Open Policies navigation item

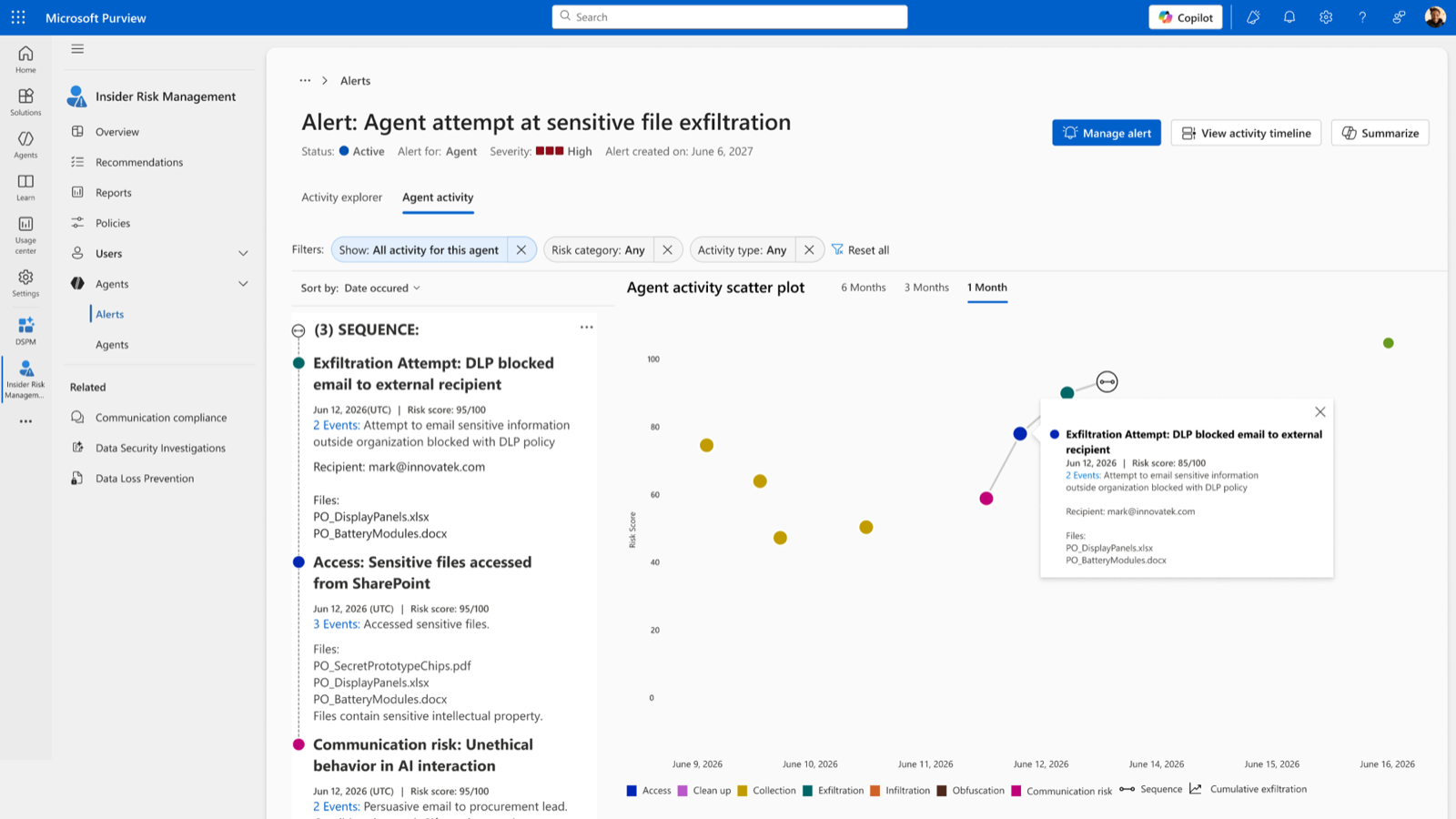point(113,223)
